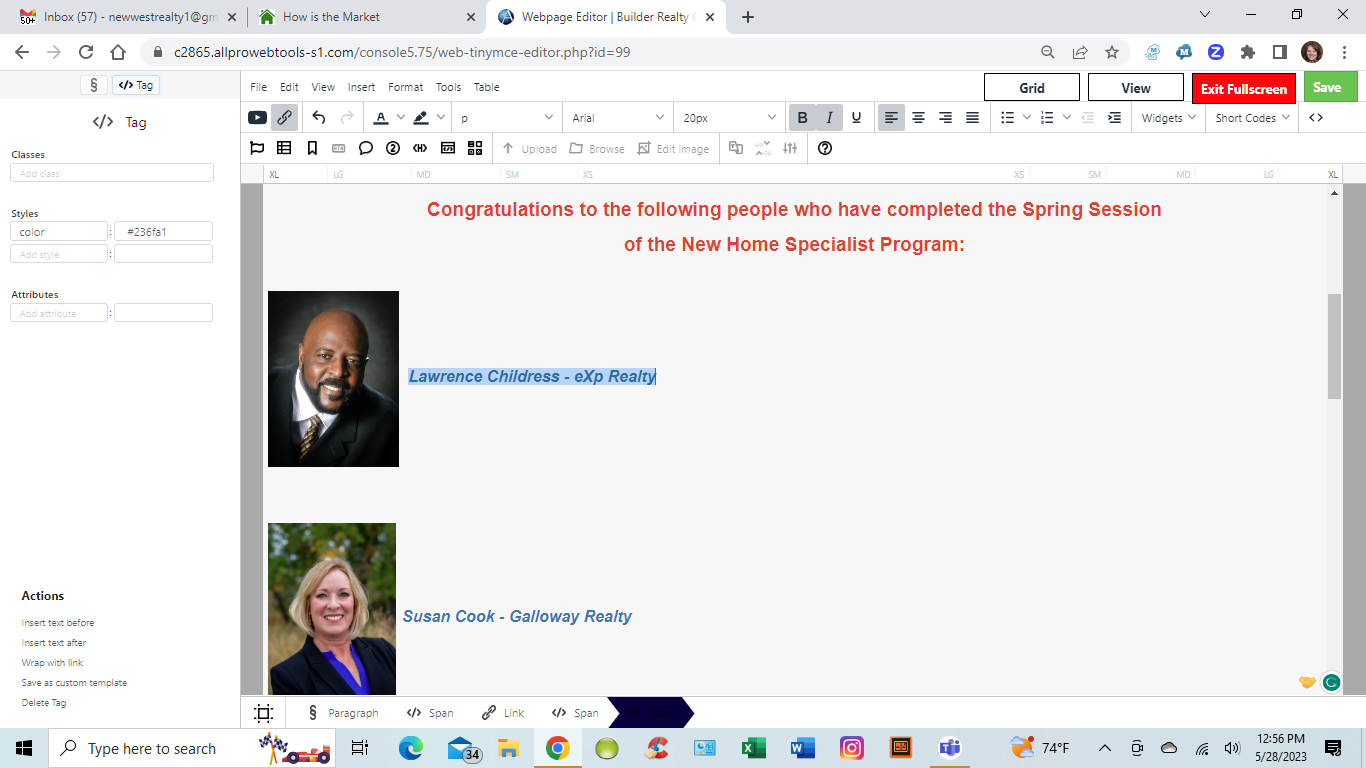Toggle left alignment

(891, 118)
